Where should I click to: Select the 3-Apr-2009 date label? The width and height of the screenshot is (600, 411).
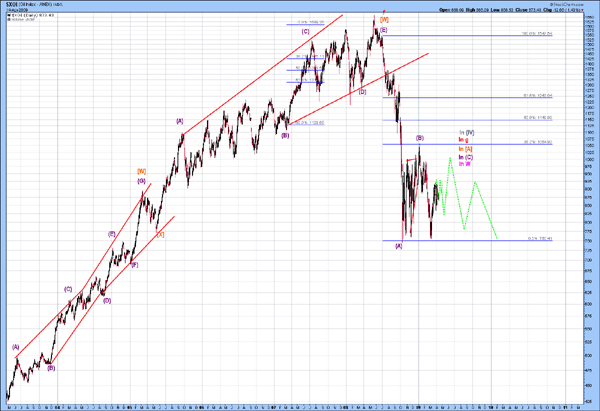click(x=14, y=11)
